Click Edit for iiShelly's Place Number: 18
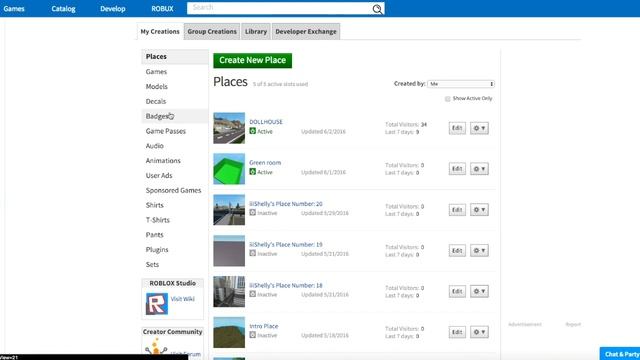The width and height of the screenshot is (640, 360). tap(457, 291)
